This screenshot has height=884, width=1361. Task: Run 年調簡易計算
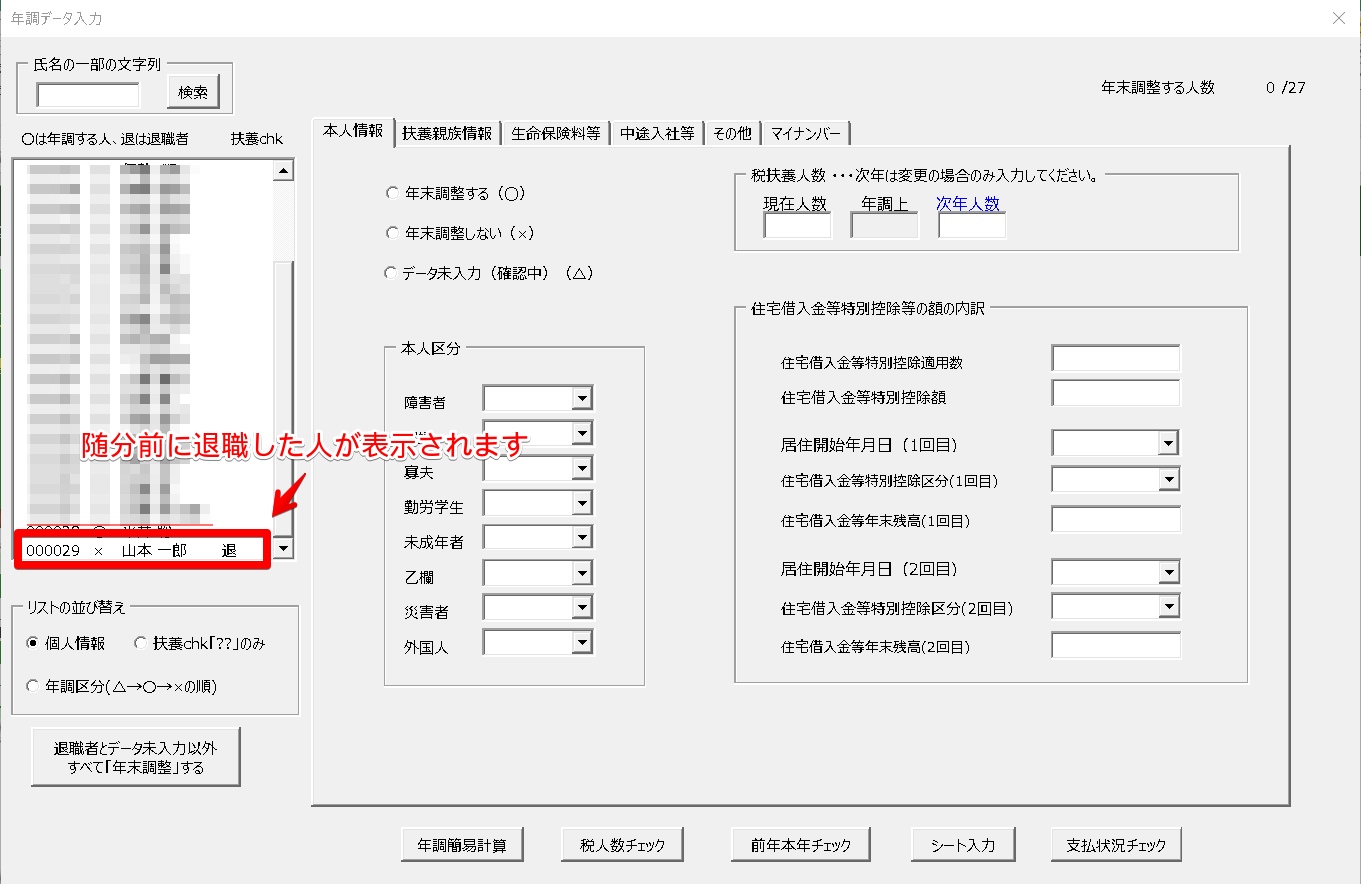point(462,845)
